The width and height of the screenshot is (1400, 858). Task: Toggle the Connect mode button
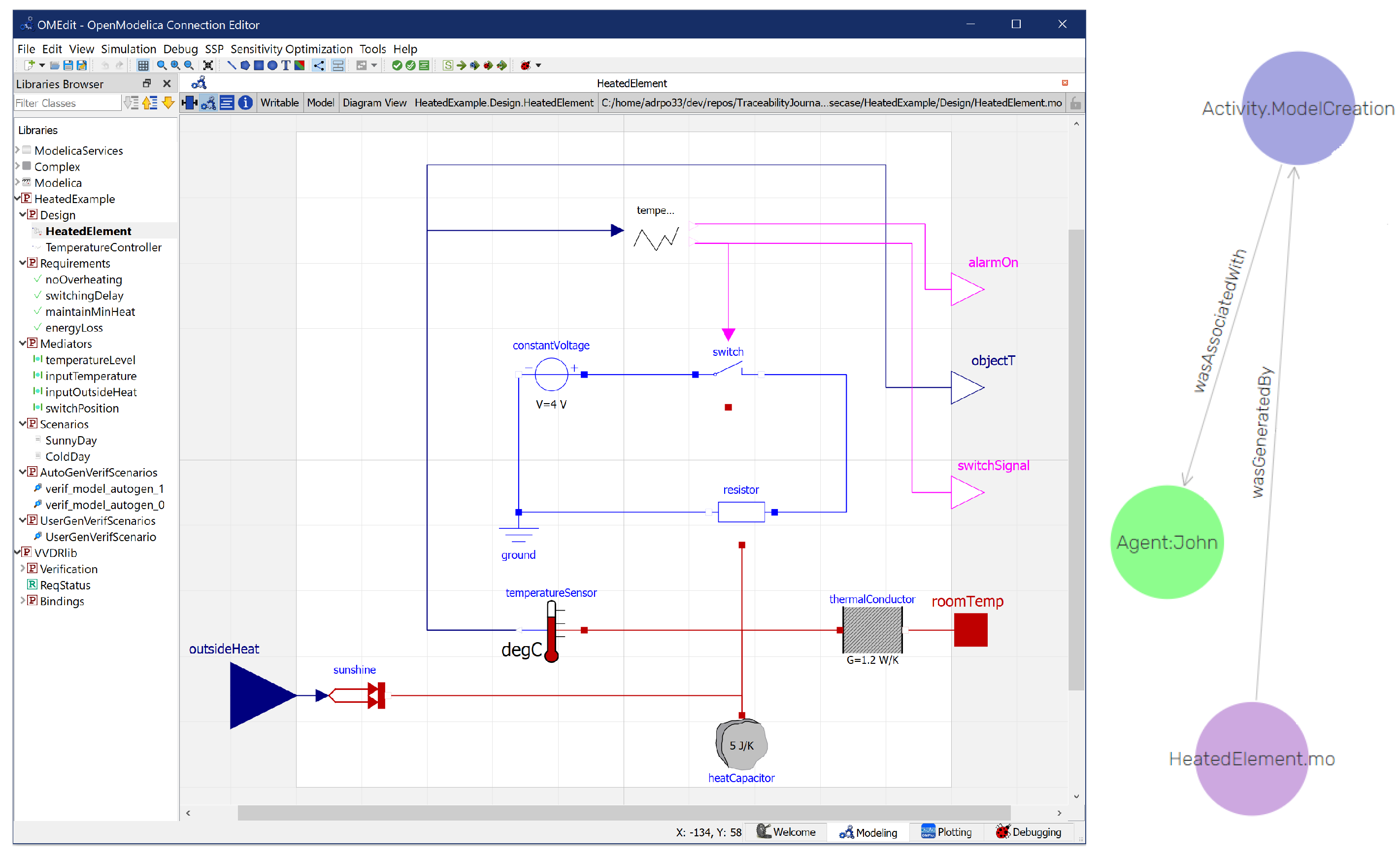pyautogui.click(x=319, y=66)
